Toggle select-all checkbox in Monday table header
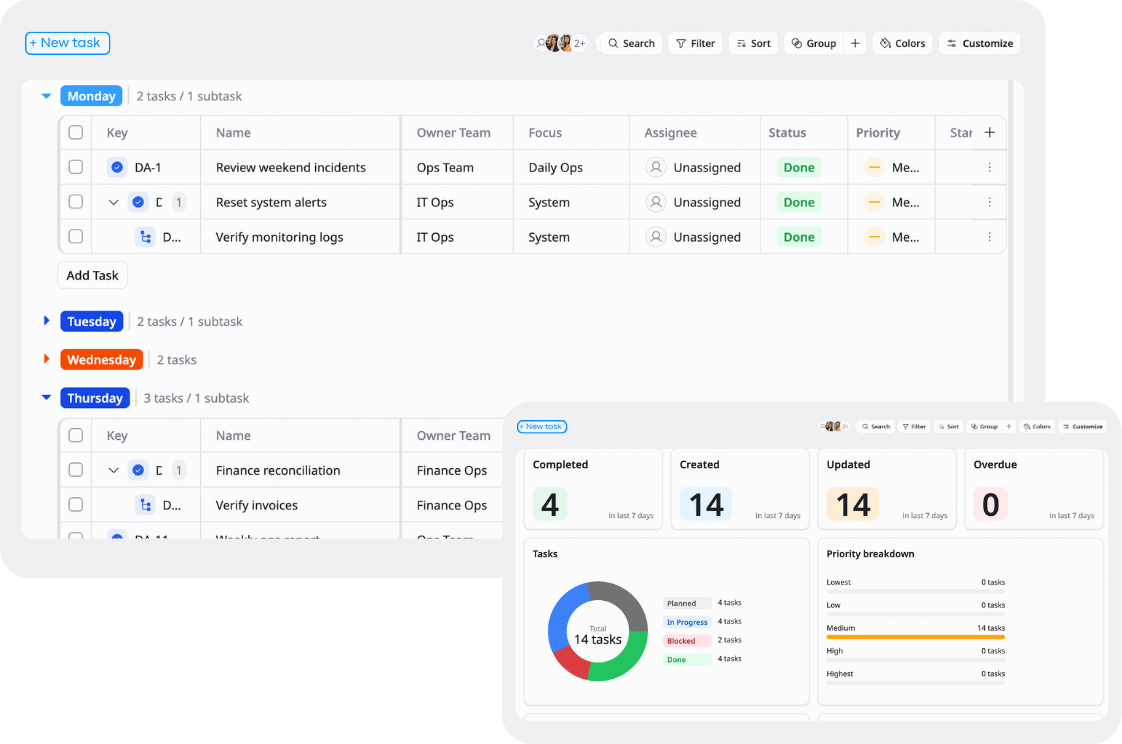The height and width of the screenshot is (744, 1122). pyautogui.click(x=76, y=132)
